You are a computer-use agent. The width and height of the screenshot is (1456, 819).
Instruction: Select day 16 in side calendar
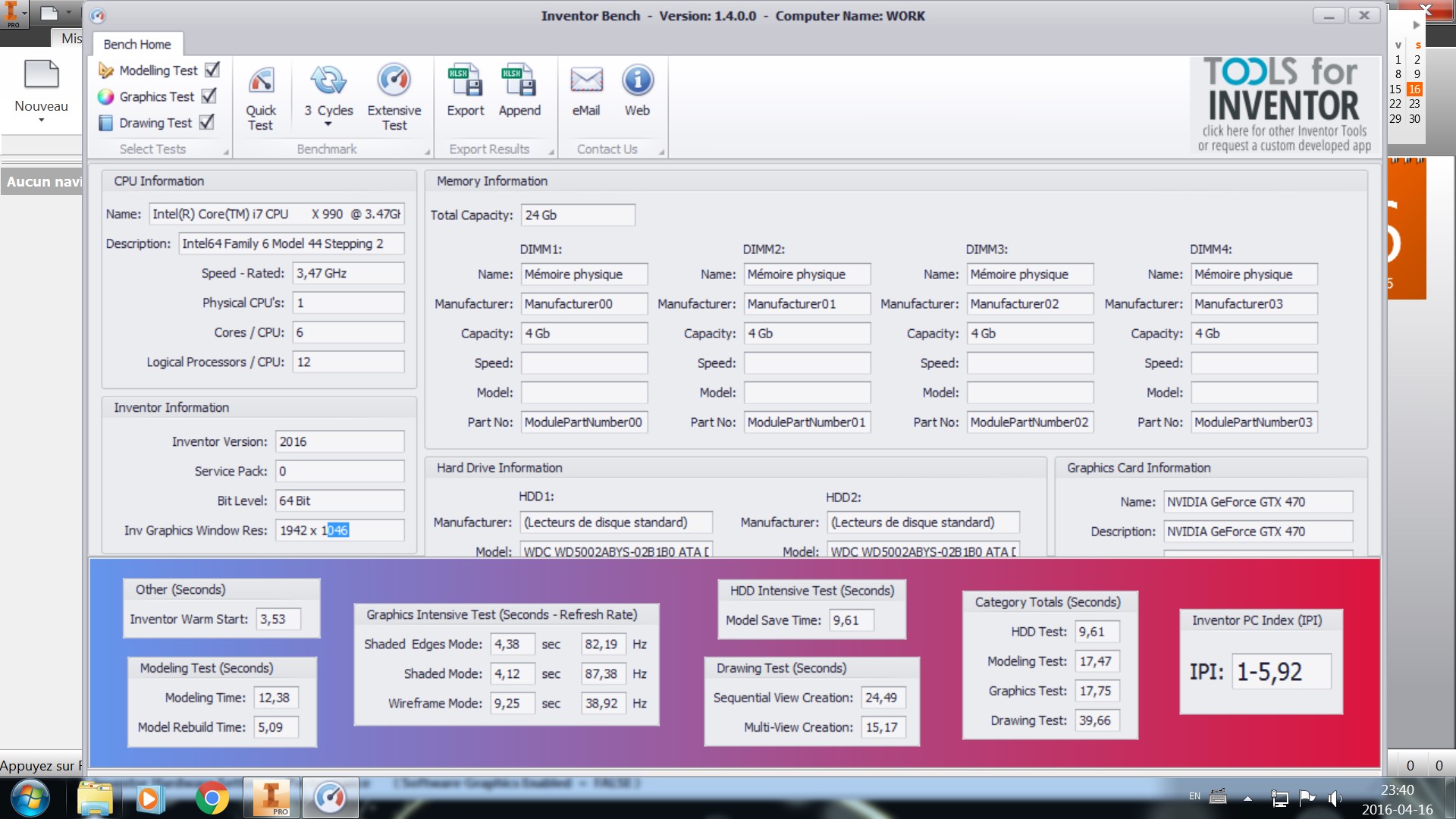[x=1414, y=89]
